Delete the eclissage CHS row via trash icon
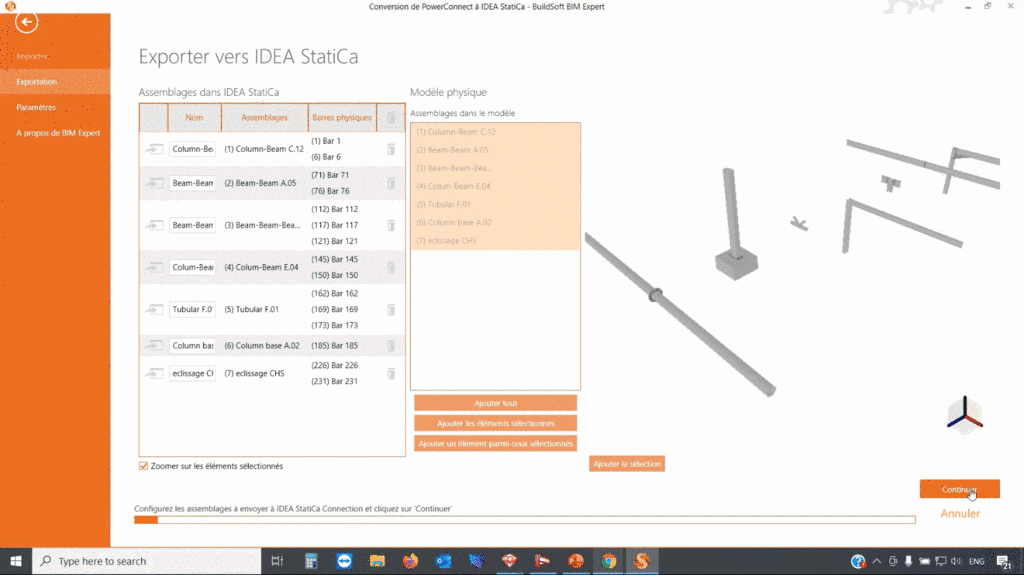Screen dimensions: 1024x575 pos(391,373)
